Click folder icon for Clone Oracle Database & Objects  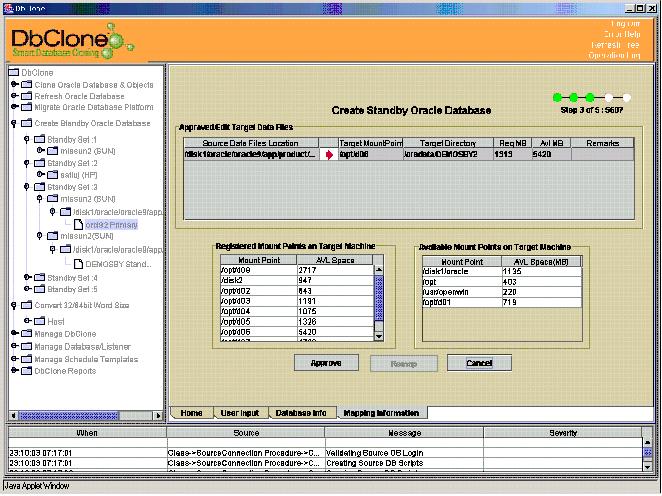[27, 84]
